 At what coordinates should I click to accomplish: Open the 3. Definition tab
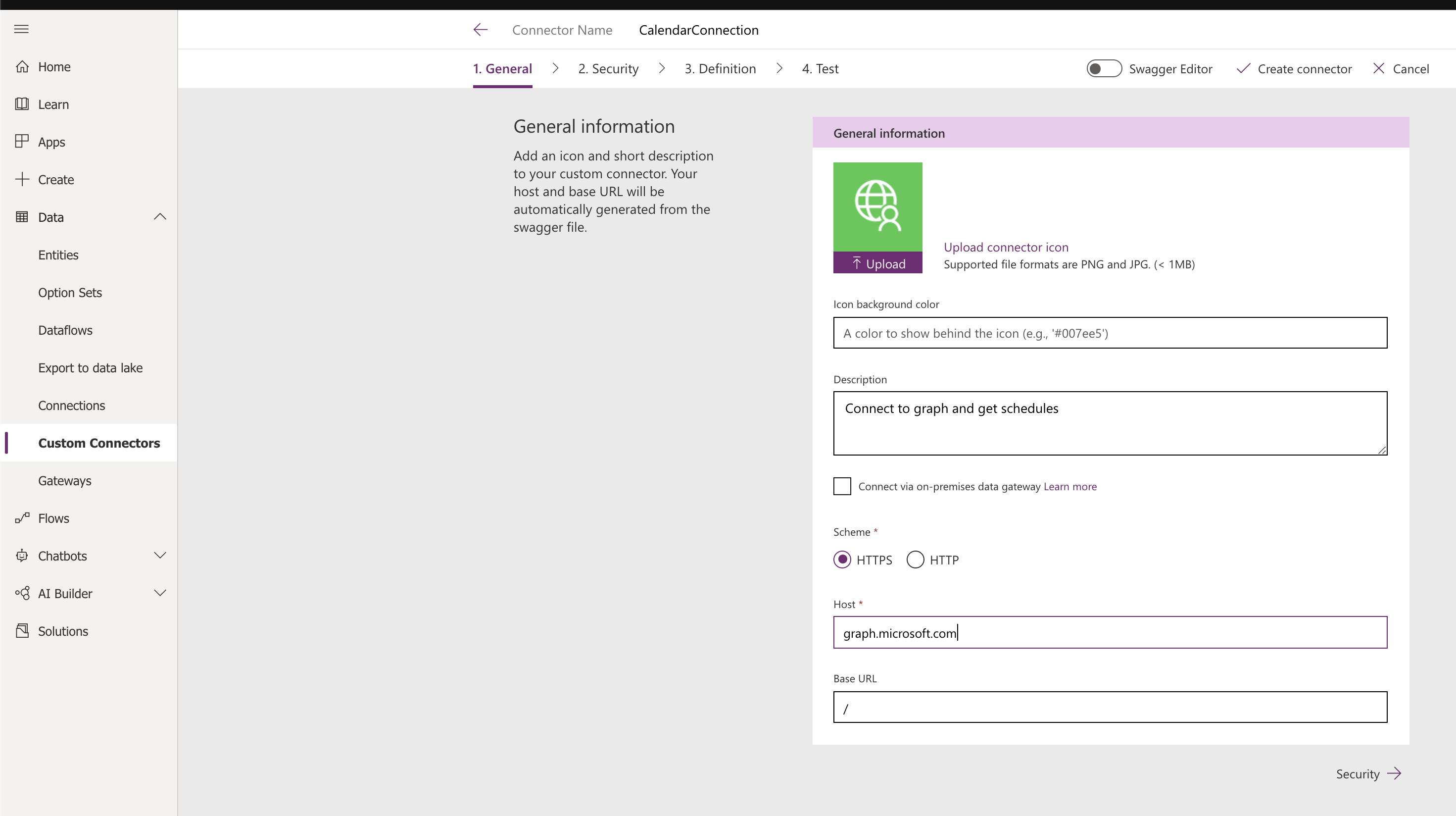click(720, 68)
